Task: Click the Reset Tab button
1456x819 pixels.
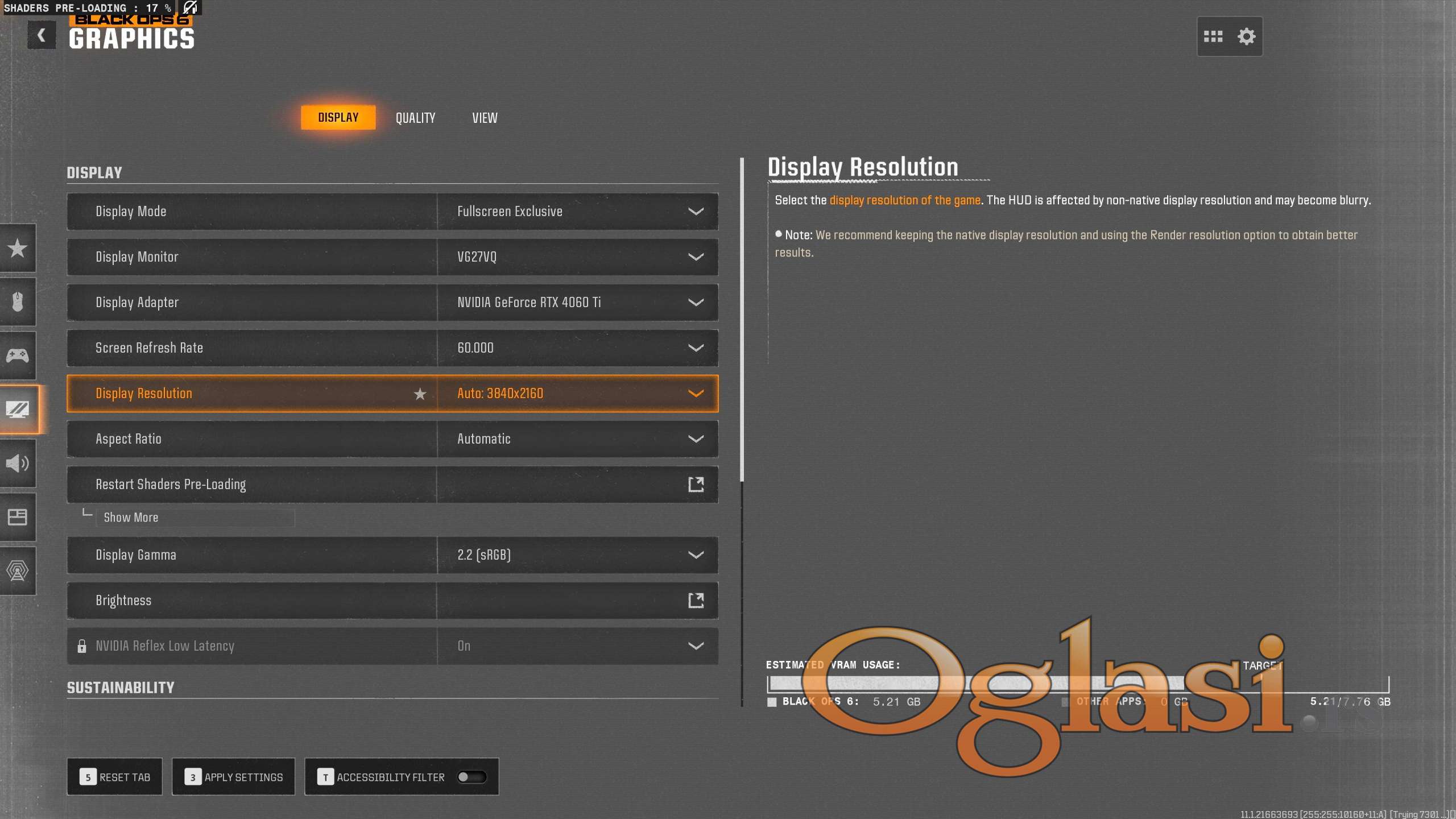Action: [115, 777]
